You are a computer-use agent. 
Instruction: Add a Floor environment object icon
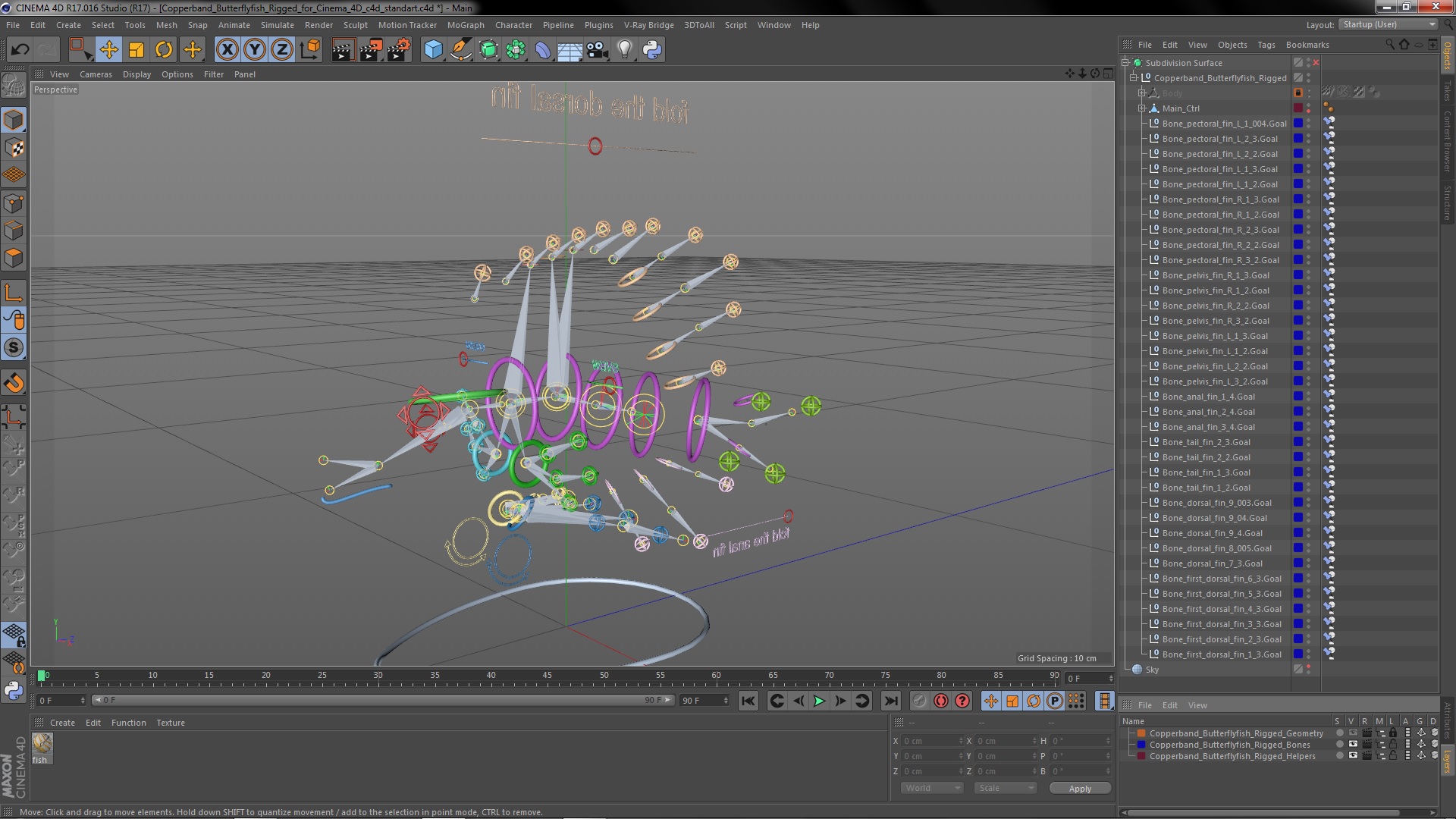(570, 50)
